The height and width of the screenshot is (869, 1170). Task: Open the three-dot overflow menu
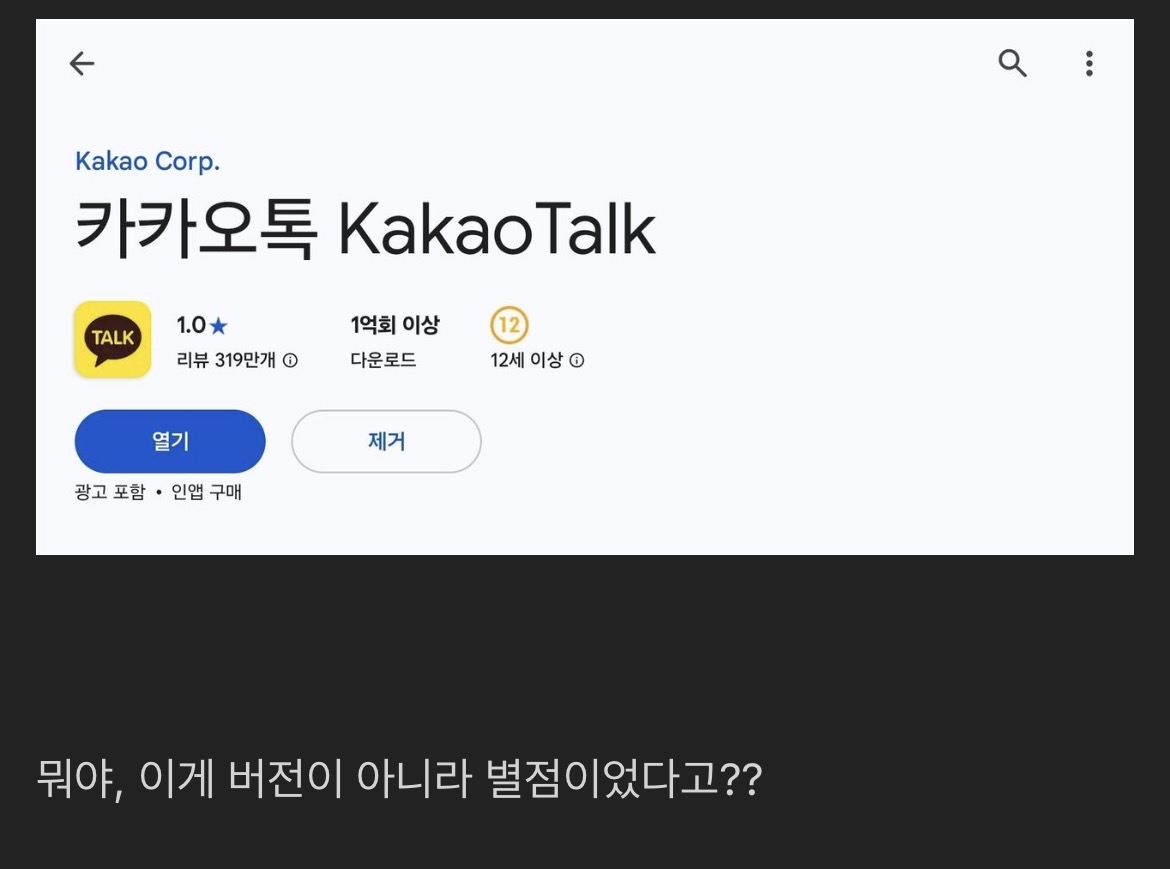(x=1088, y=63)
